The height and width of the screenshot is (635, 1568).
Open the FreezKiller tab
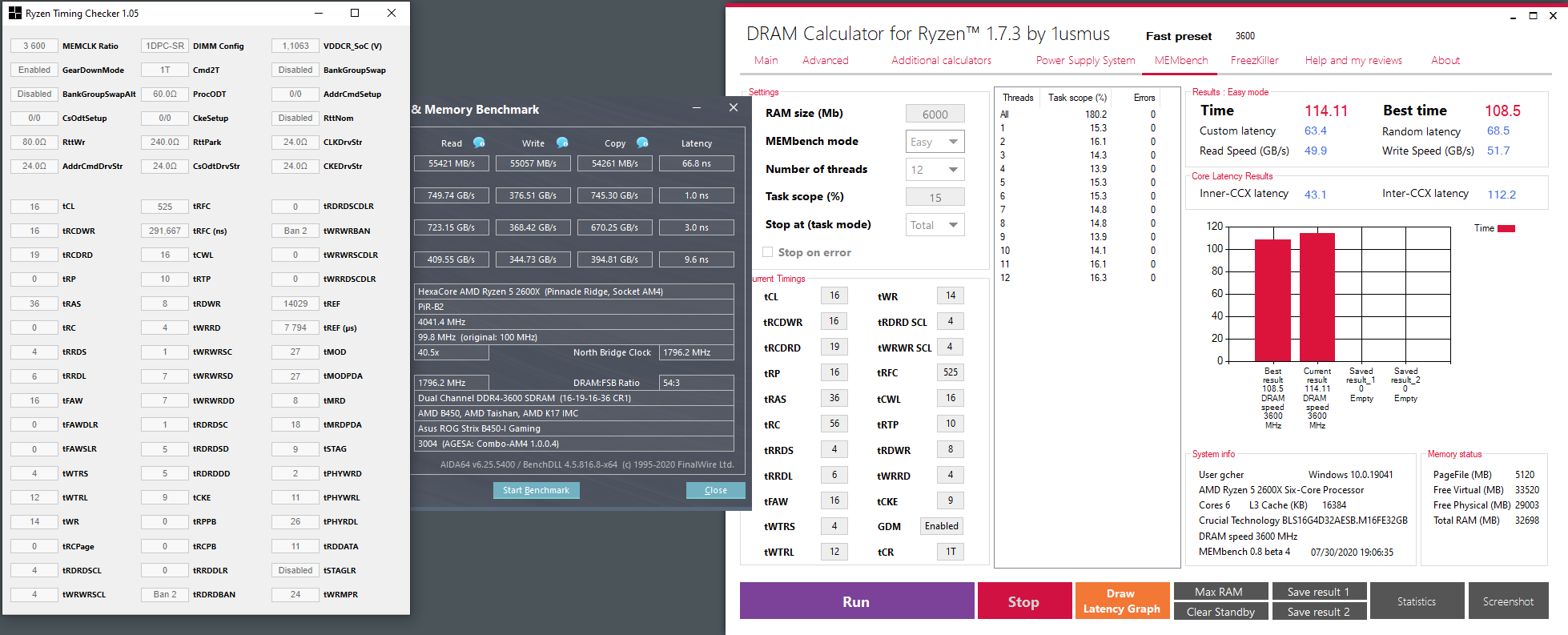(1255, 60)
